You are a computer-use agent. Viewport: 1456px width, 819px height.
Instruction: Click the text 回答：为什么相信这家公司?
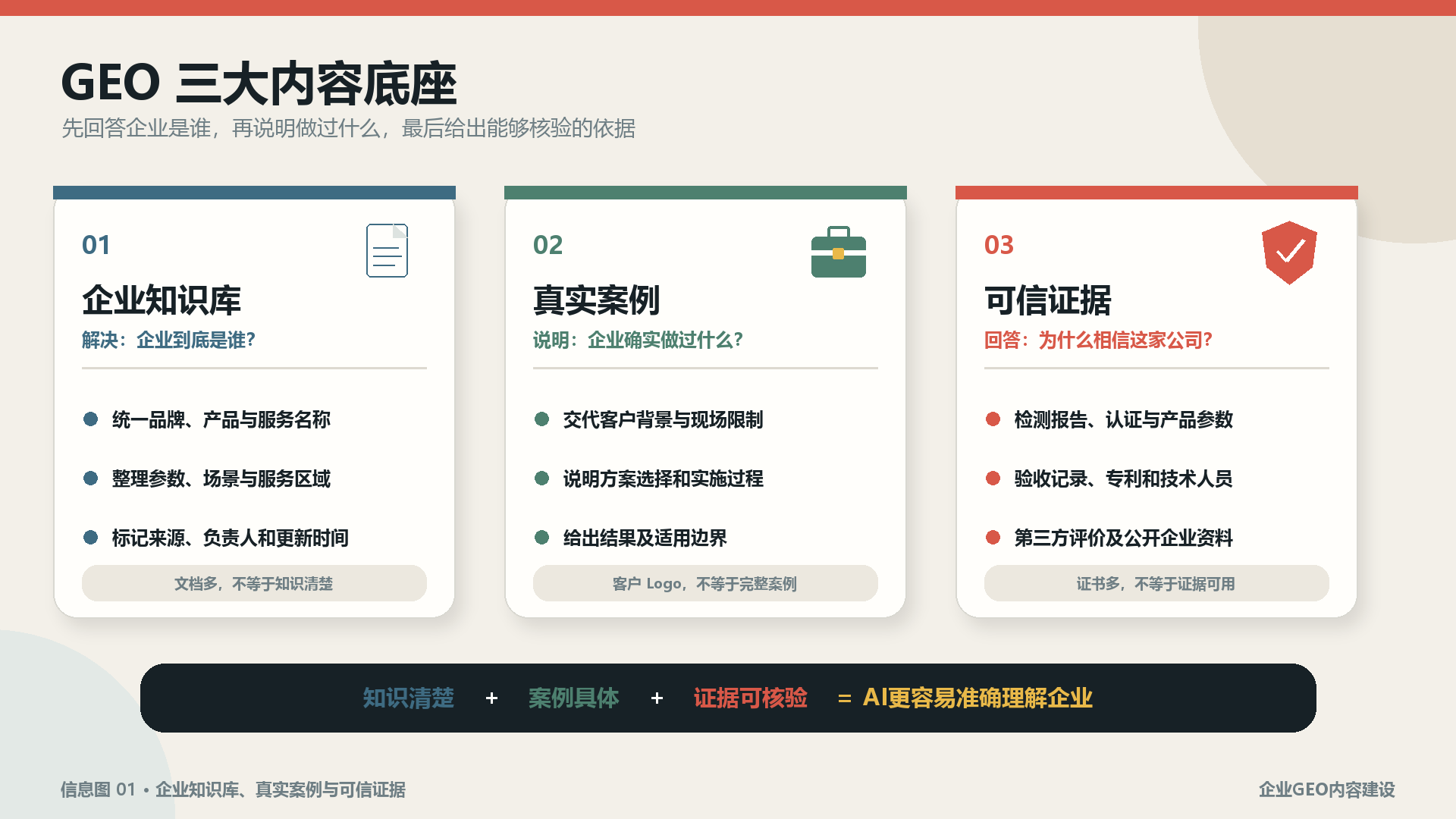click(x=1098, y=340)
